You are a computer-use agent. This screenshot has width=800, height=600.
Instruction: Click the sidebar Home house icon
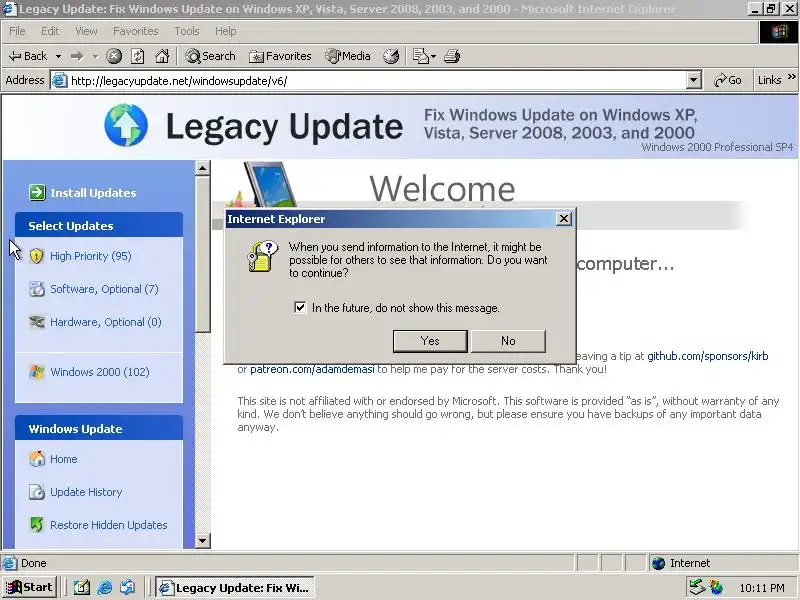[x=37, y=459]
